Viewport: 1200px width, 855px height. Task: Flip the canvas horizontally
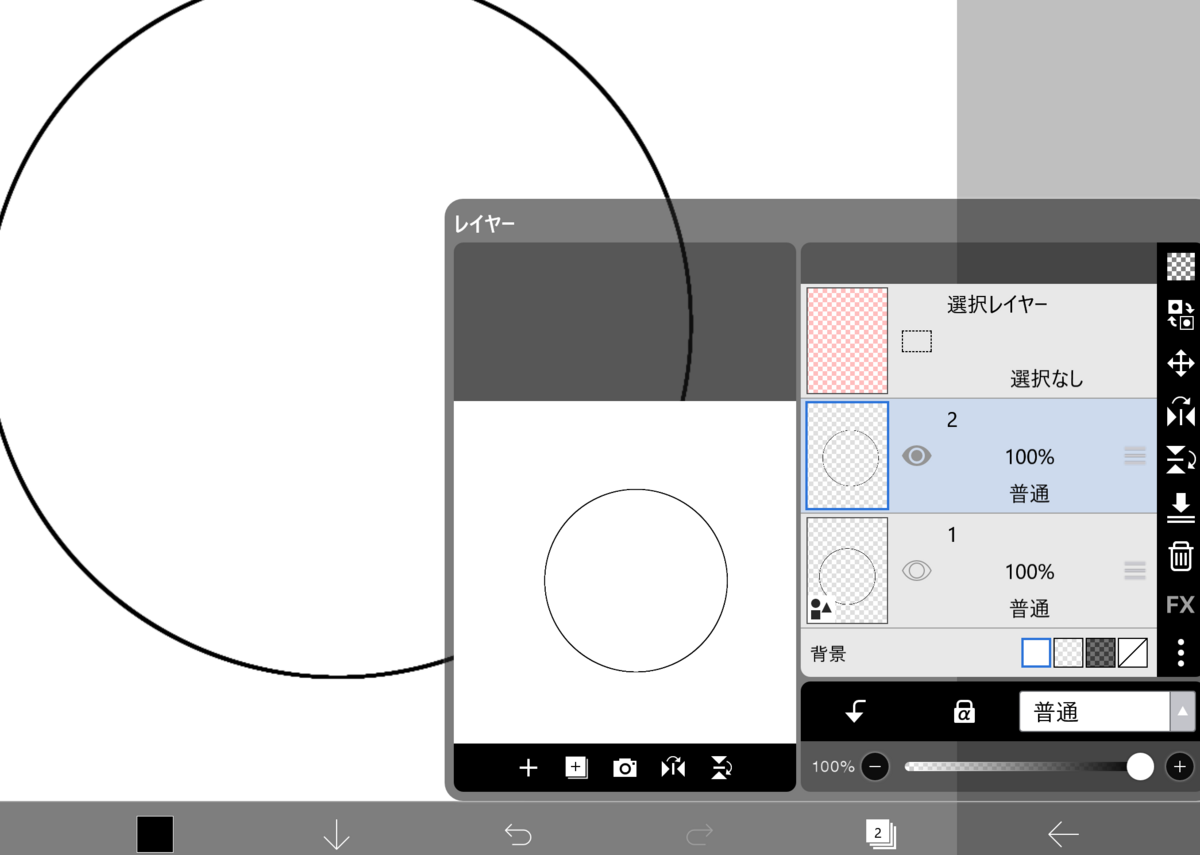click(672, 768)
